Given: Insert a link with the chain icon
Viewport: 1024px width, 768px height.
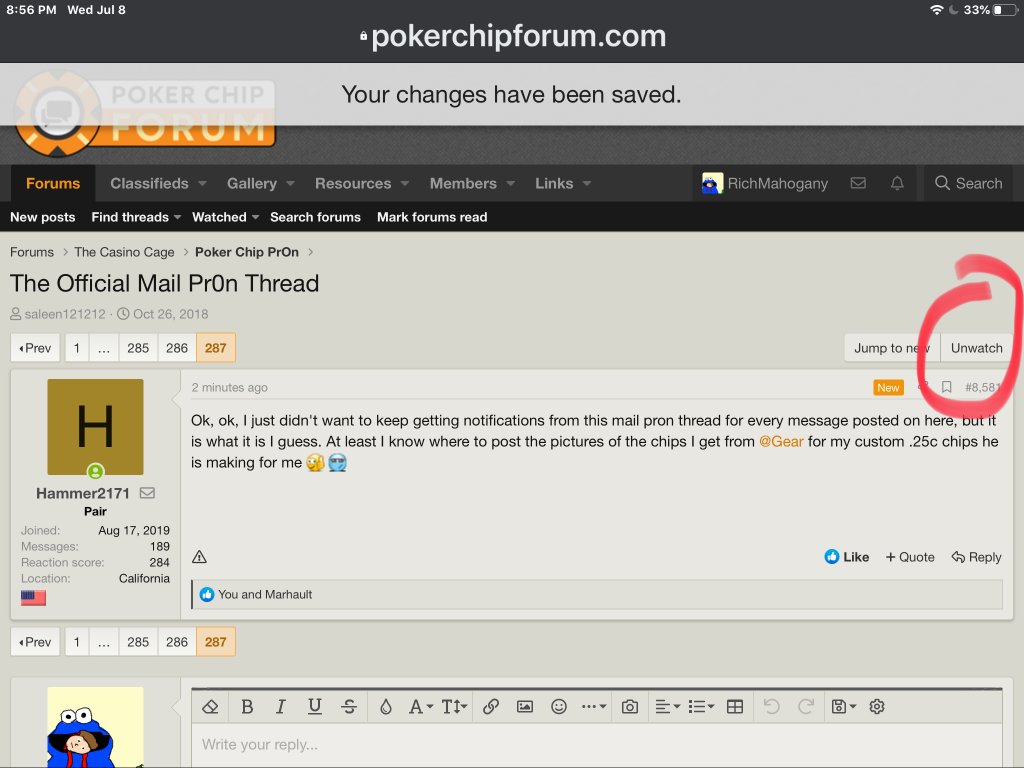Looking at the screenshot, I should coord(490,706).
